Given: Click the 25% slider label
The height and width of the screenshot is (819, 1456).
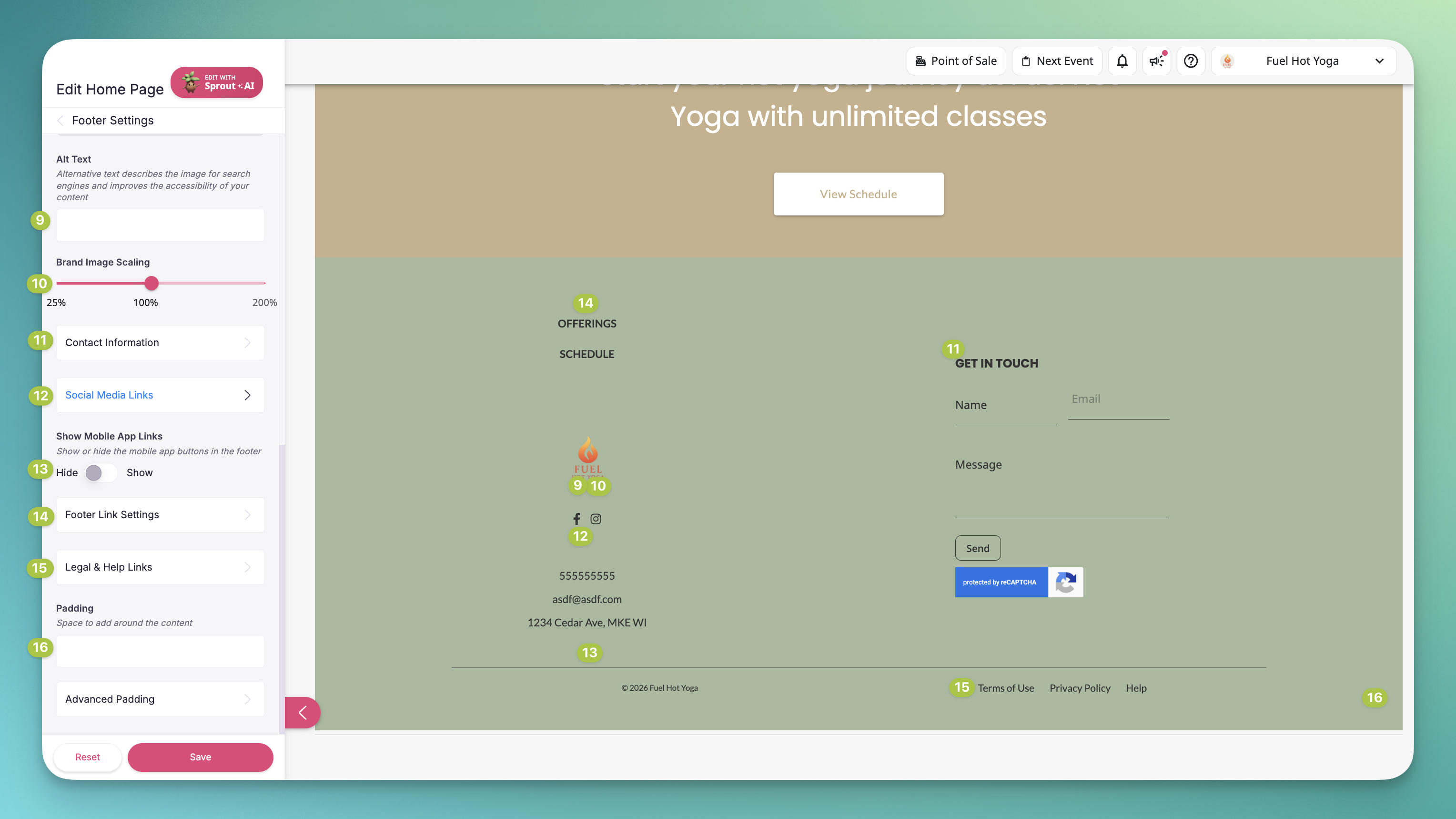Looking at the screenshot, I should (56, 303).
